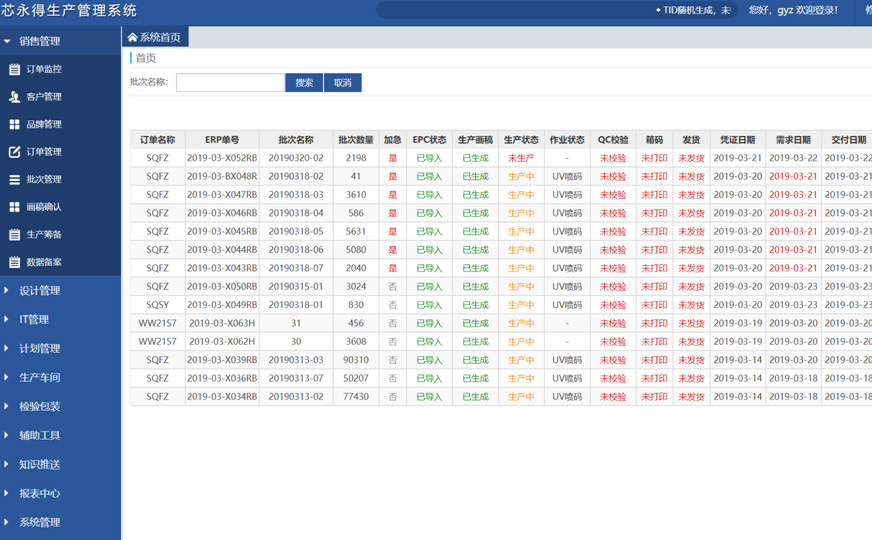
Task: Click the 生产筹备 icon in sidebar
Action: tap(14, 235)
